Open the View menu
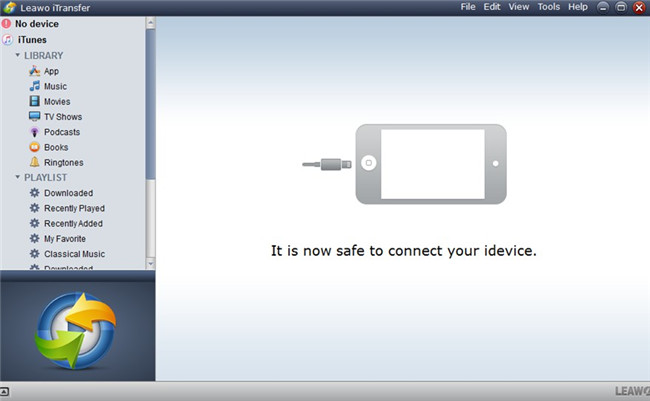 pos(519,7)
